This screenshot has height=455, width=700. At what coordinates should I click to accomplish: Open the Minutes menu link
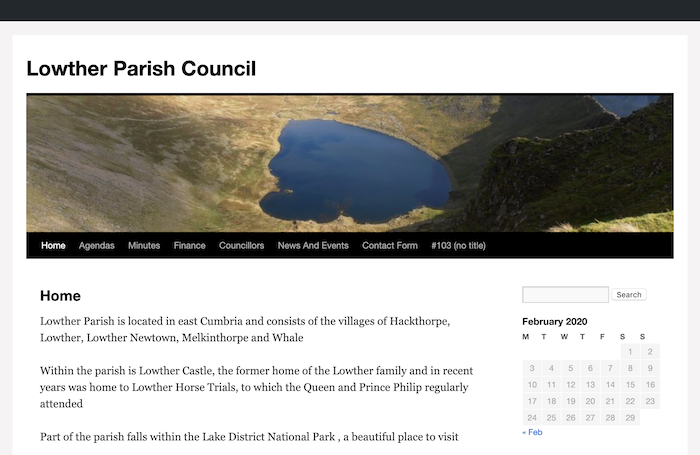[144, 245]
